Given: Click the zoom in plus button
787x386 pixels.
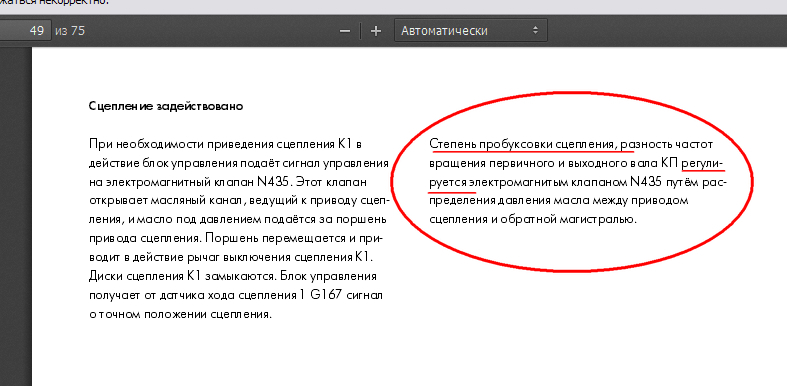Looking at the screenshot, I should pos(375,31).
